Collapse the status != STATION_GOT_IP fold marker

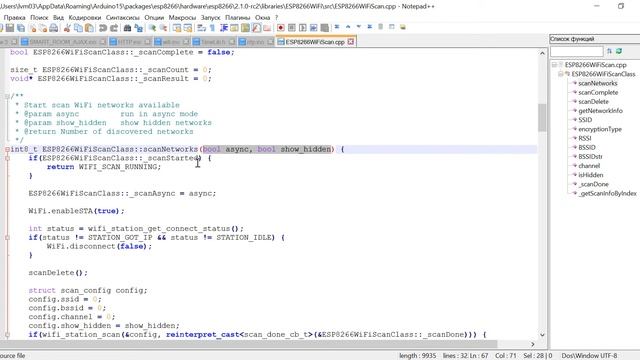pyautogui.click(x=7, y=238)
